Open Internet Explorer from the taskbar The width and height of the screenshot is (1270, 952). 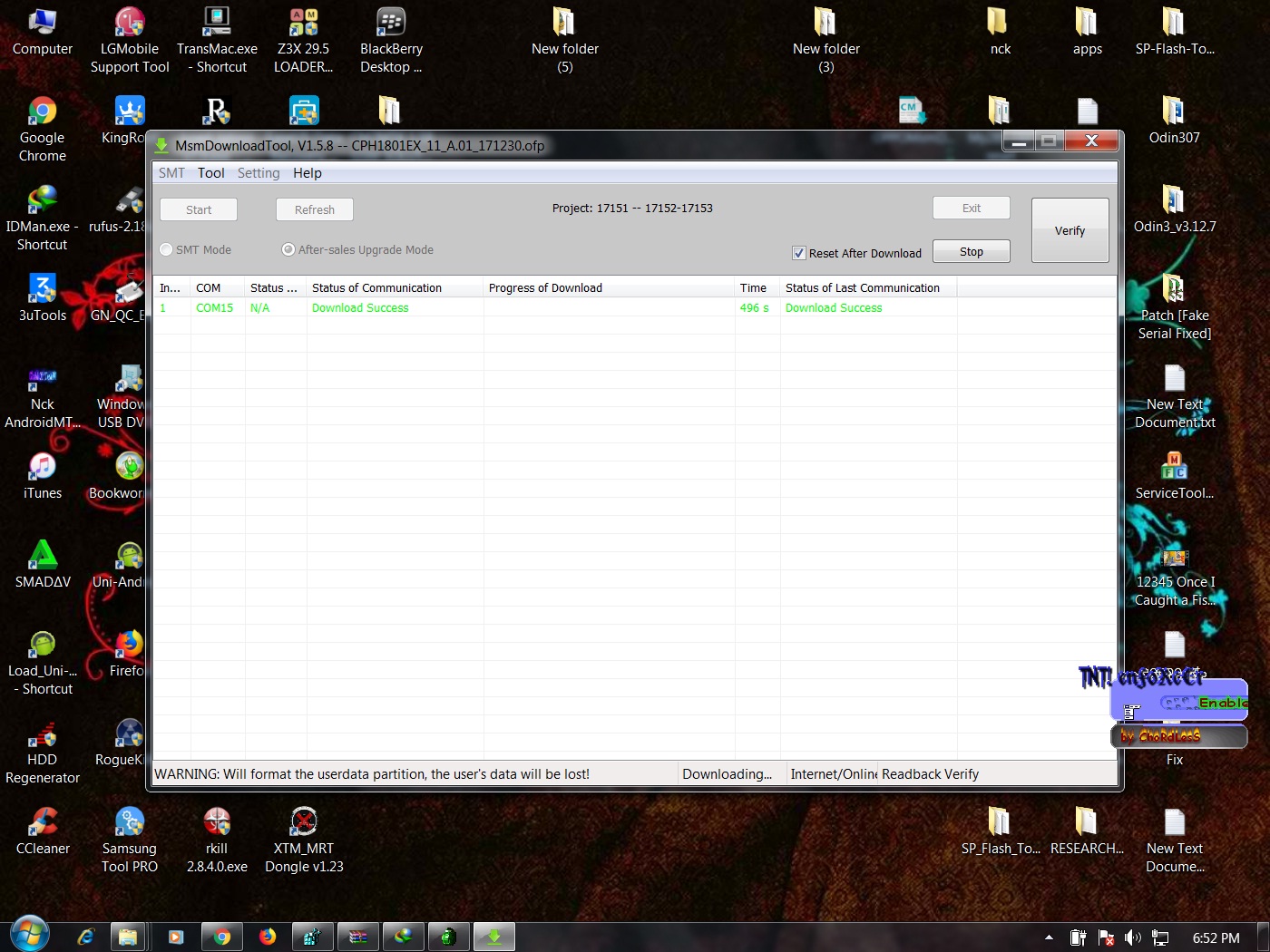(86, 937)
